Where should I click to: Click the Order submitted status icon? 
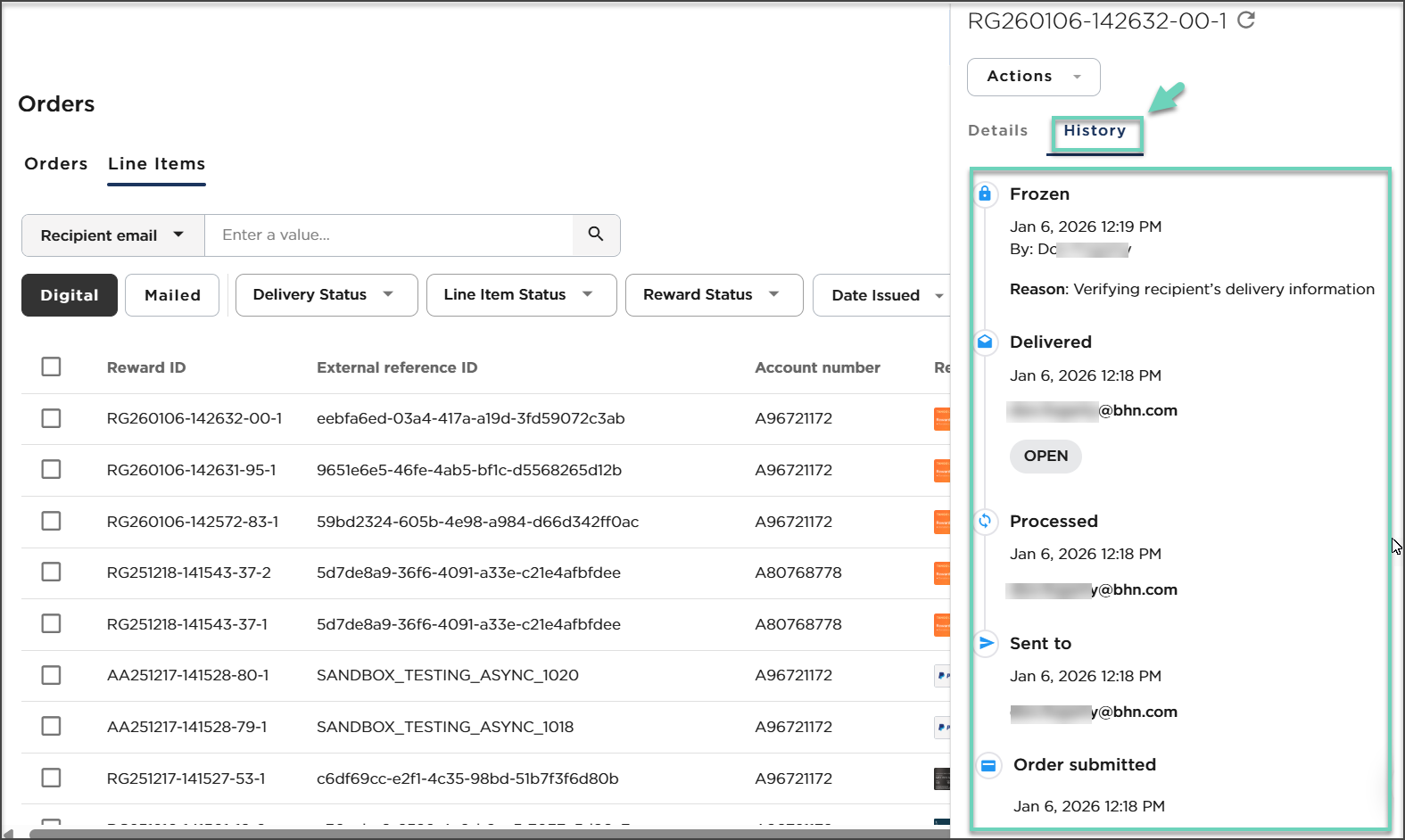[988, 765]
